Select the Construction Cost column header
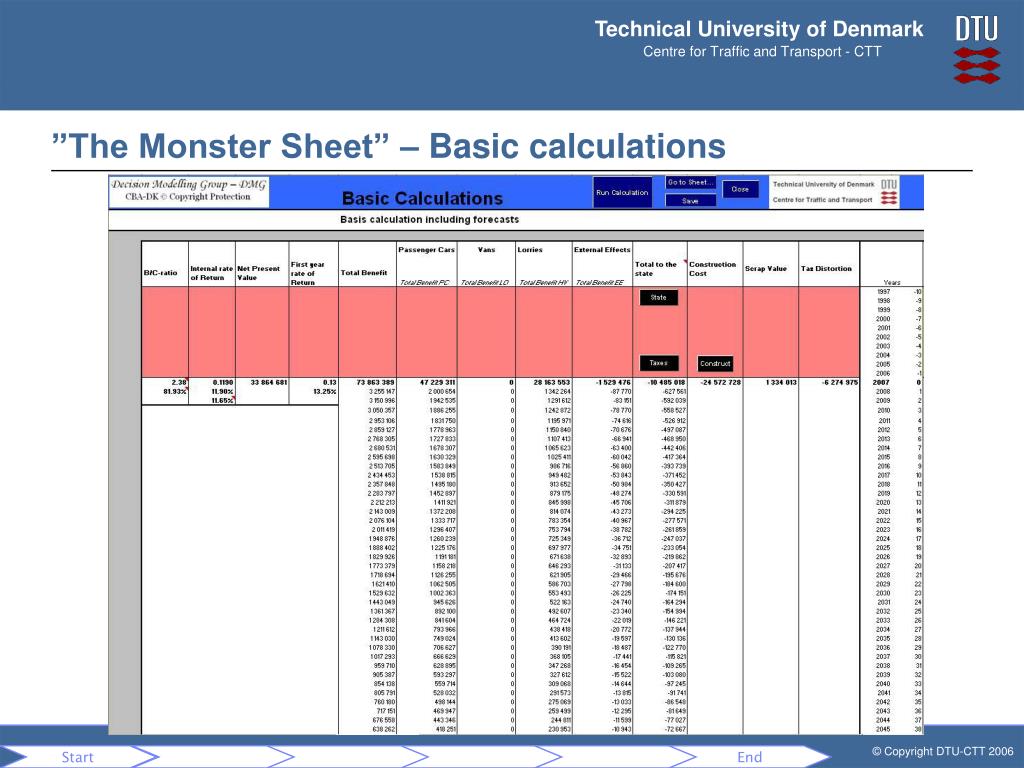The height and width of the screenshot is (768, 1024). [712, 269]
